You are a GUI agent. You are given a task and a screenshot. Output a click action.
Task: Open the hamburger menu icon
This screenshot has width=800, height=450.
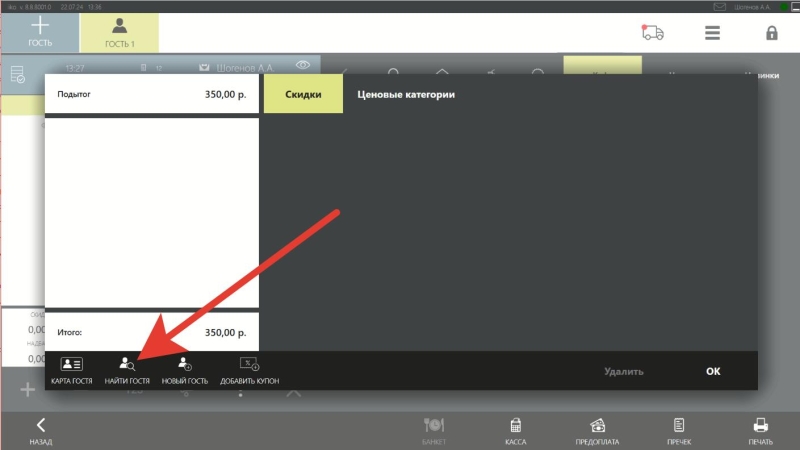tap(712, 33)
